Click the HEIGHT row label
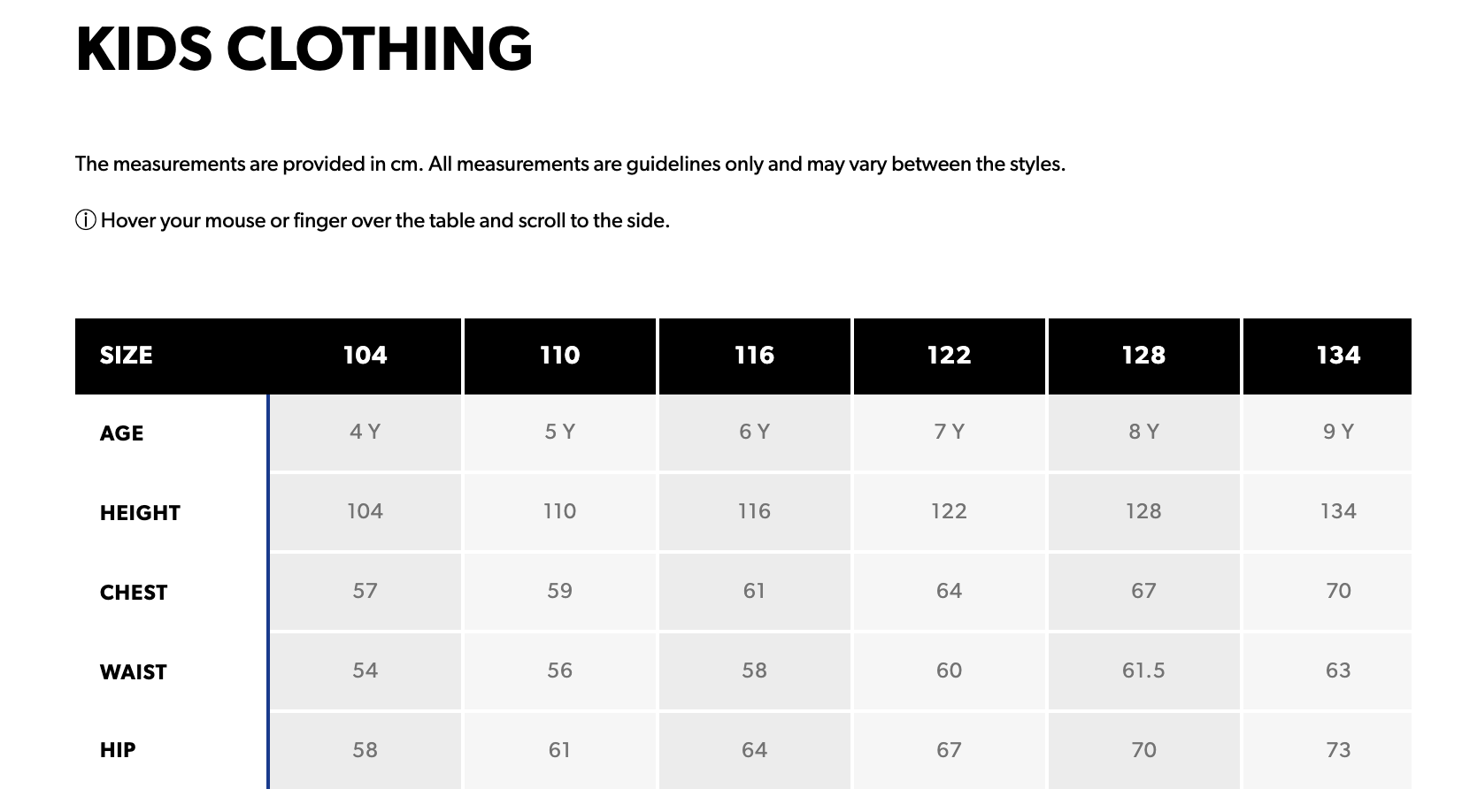 tap(140, 513)
